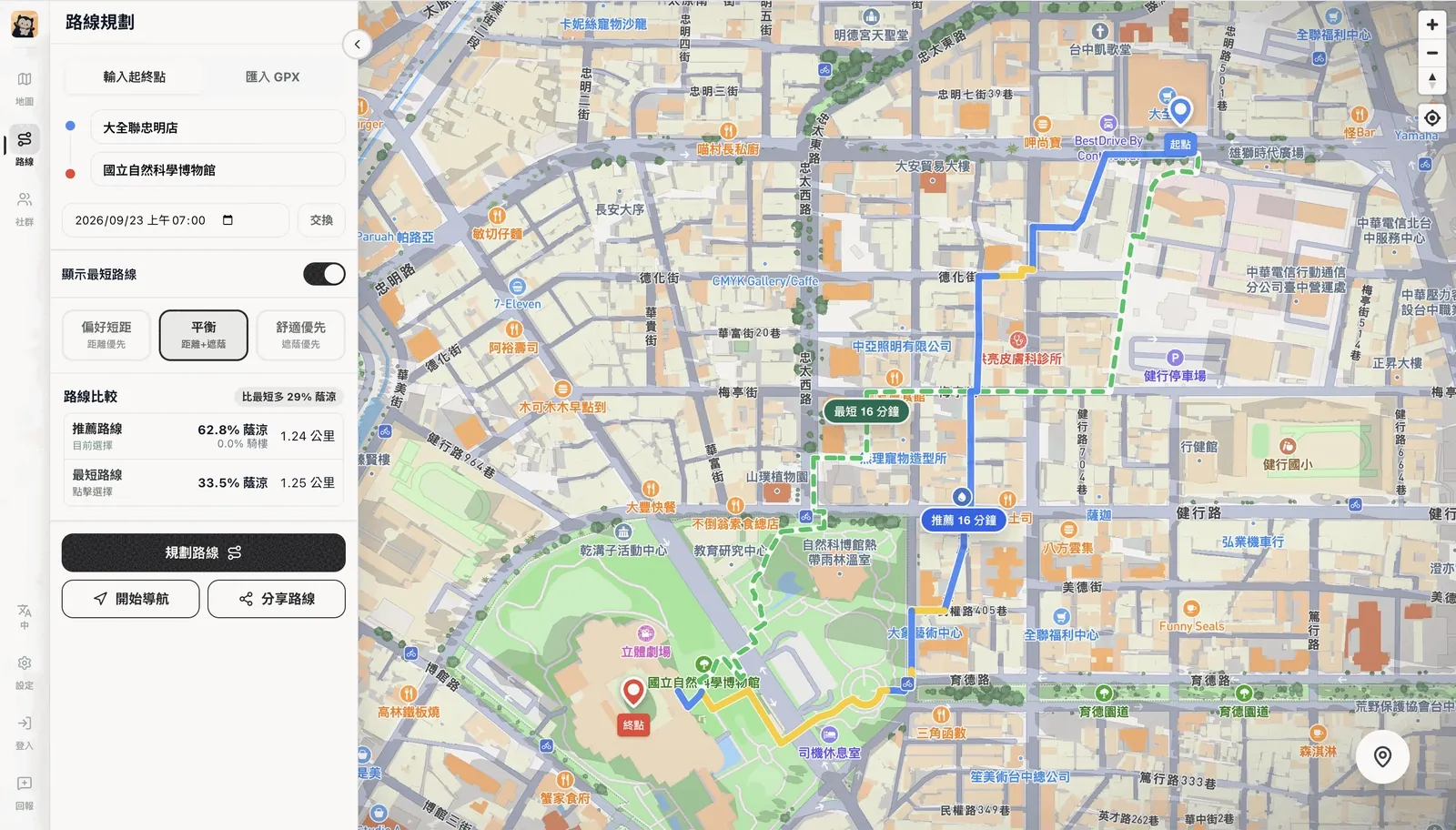Select the 推薦路線 comparison row
Viewport: 1456px width, 830px height.
(x=204, y=436)
